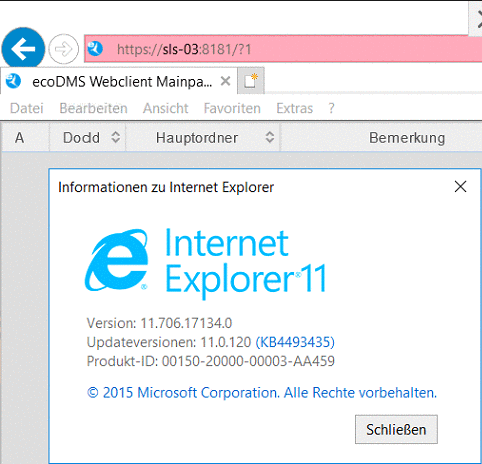Open the Ansicht menu
Viewport: 482px width, 464px height.
tap(166, 108)
